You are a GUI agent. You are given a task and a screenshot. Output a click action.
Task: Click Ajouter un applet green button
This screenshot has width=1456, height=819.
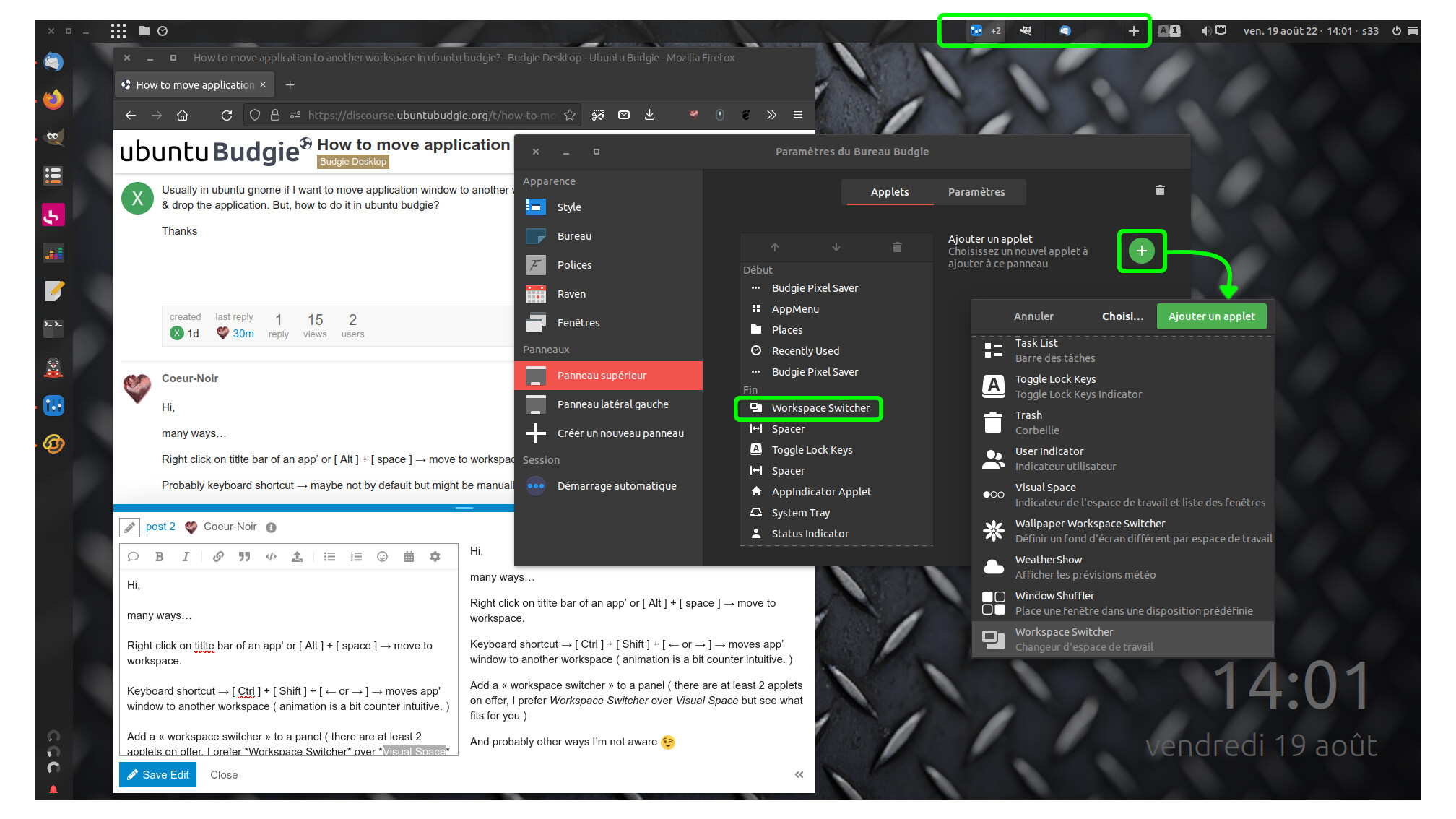[1211, 316]
